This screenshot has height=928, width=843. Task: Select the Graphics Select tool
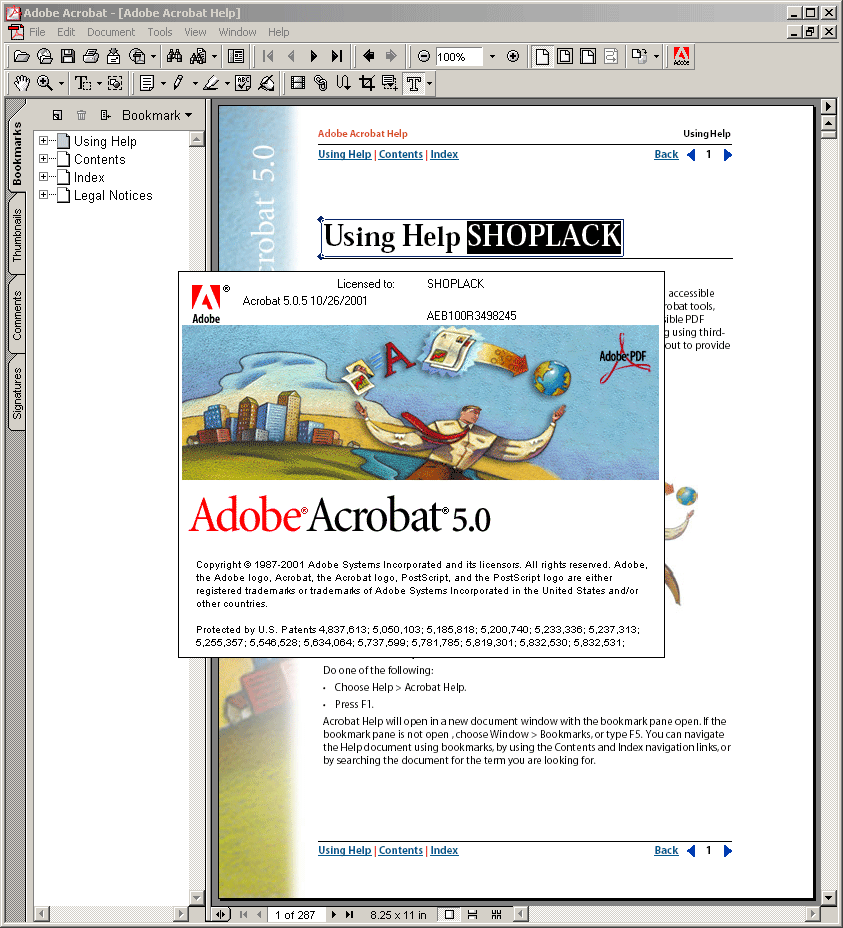pos(115,83)
